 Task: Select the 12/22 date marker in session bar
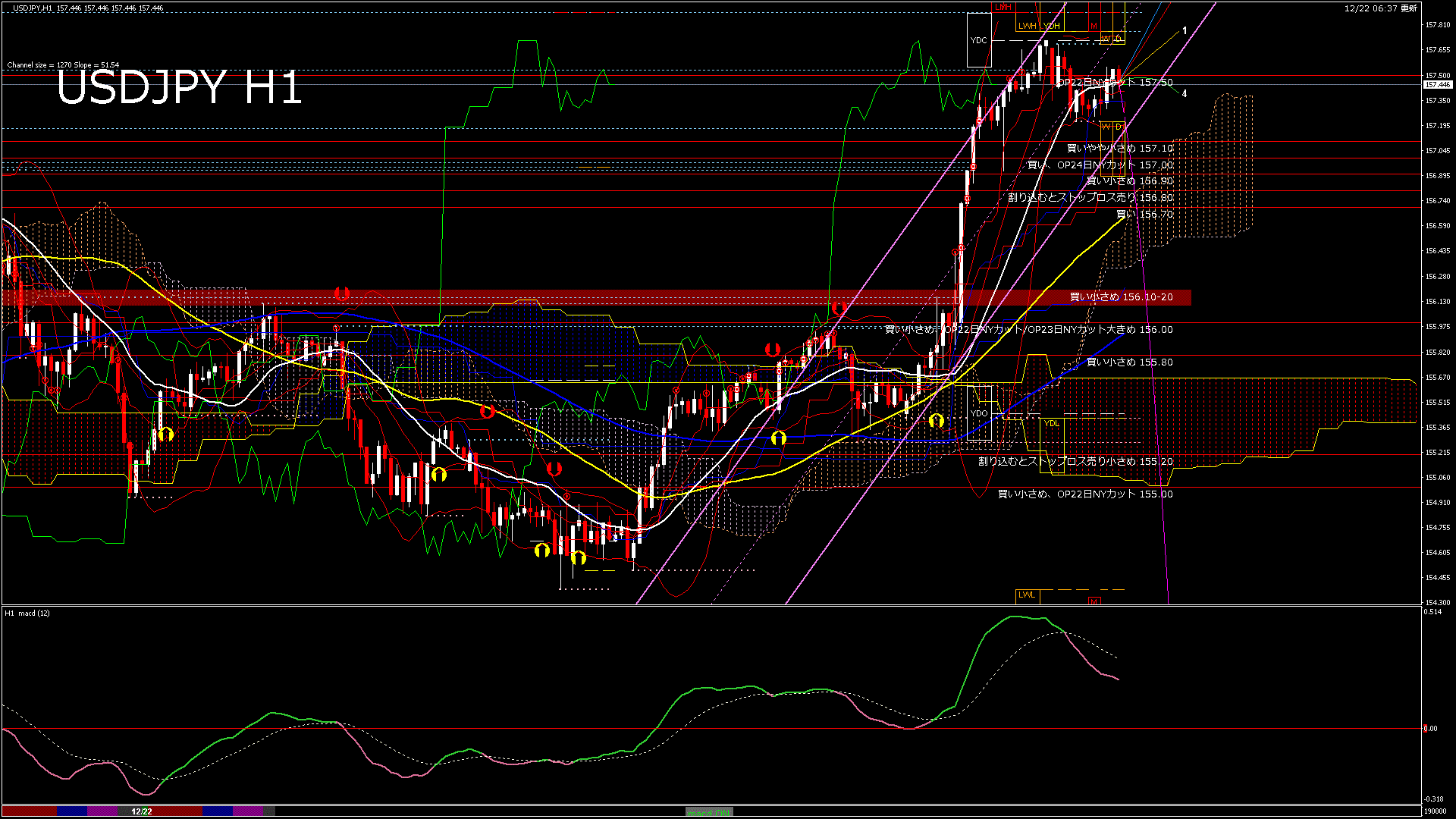[x=142, y=811]
